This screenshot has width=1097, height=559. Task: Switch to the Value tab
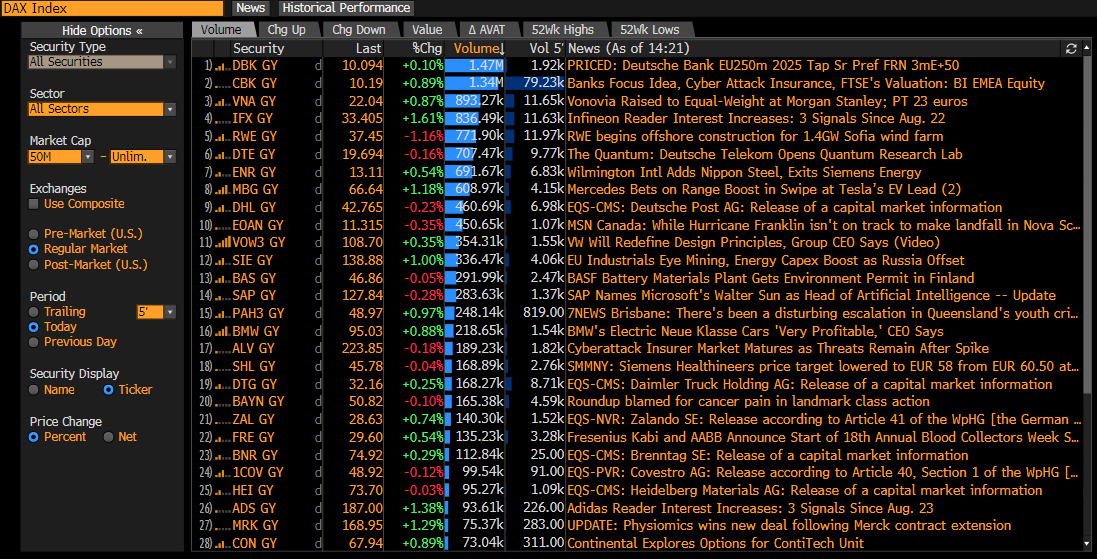427,29
